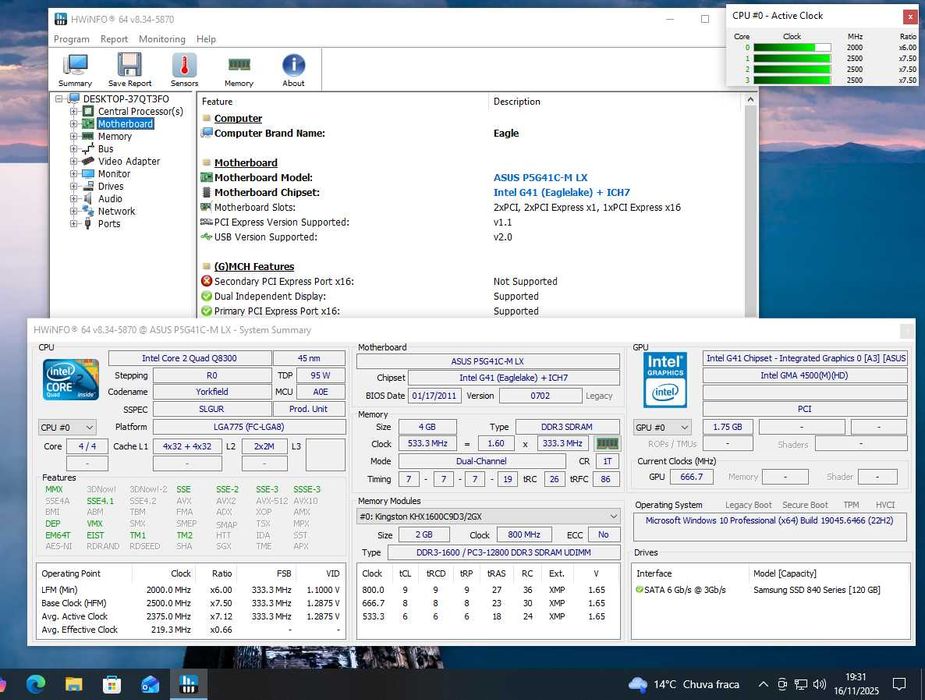This screenshot has width=925, height=700.
Task: Click the HWiNFO taskbar icon
Action: (x=188, y=684)
